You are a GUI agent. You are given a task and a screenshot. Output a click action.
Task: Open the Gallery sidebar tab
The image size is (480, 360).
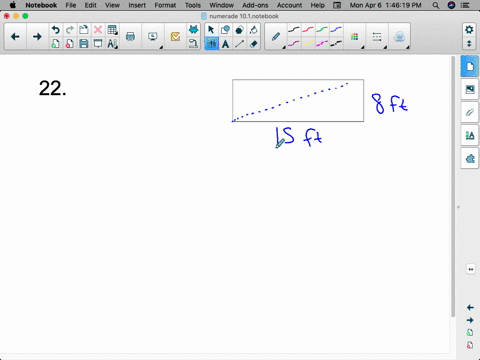click(470, 89)
